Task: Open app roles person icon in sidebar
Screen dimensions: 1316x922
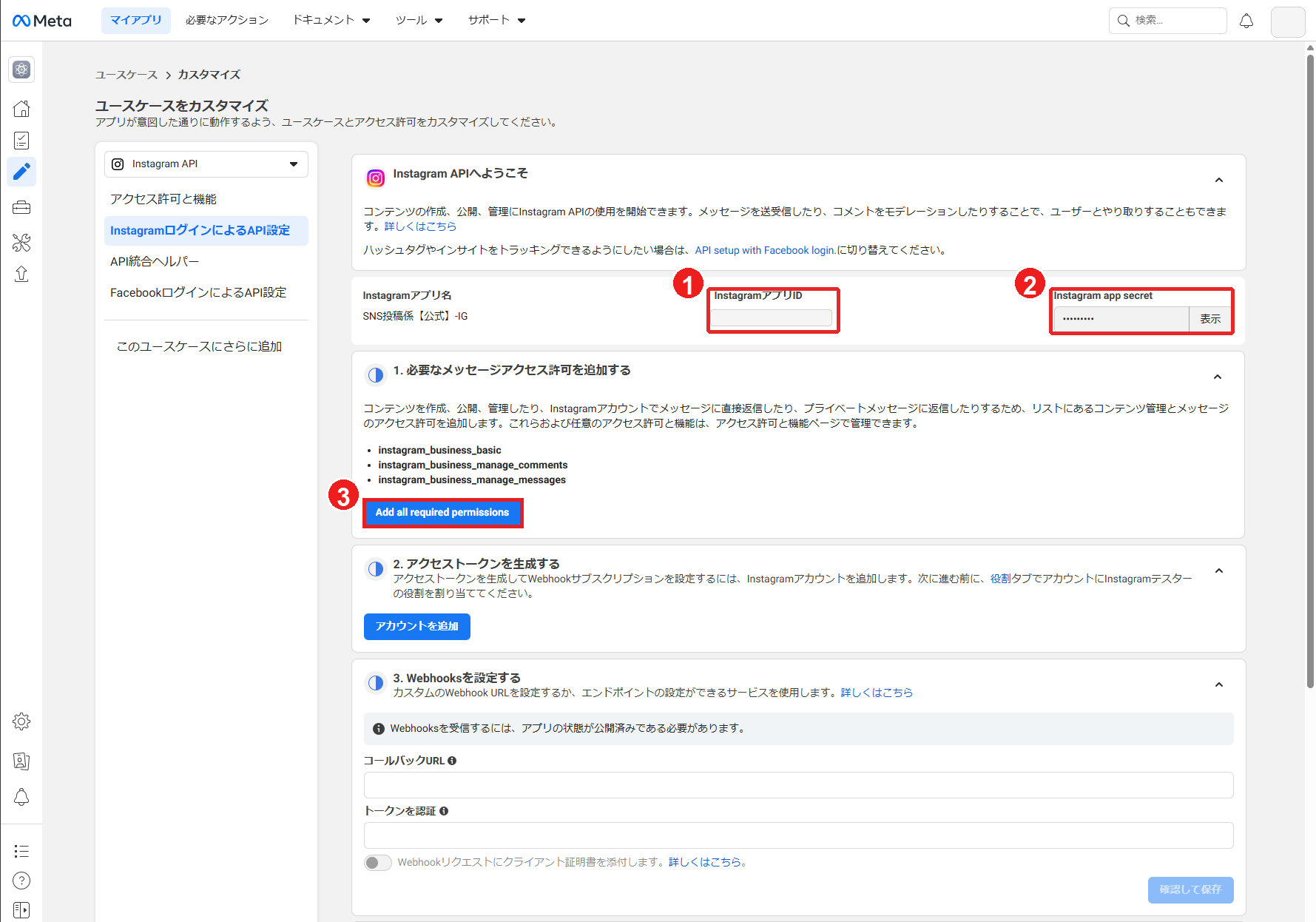Action: tap(21, 761)
